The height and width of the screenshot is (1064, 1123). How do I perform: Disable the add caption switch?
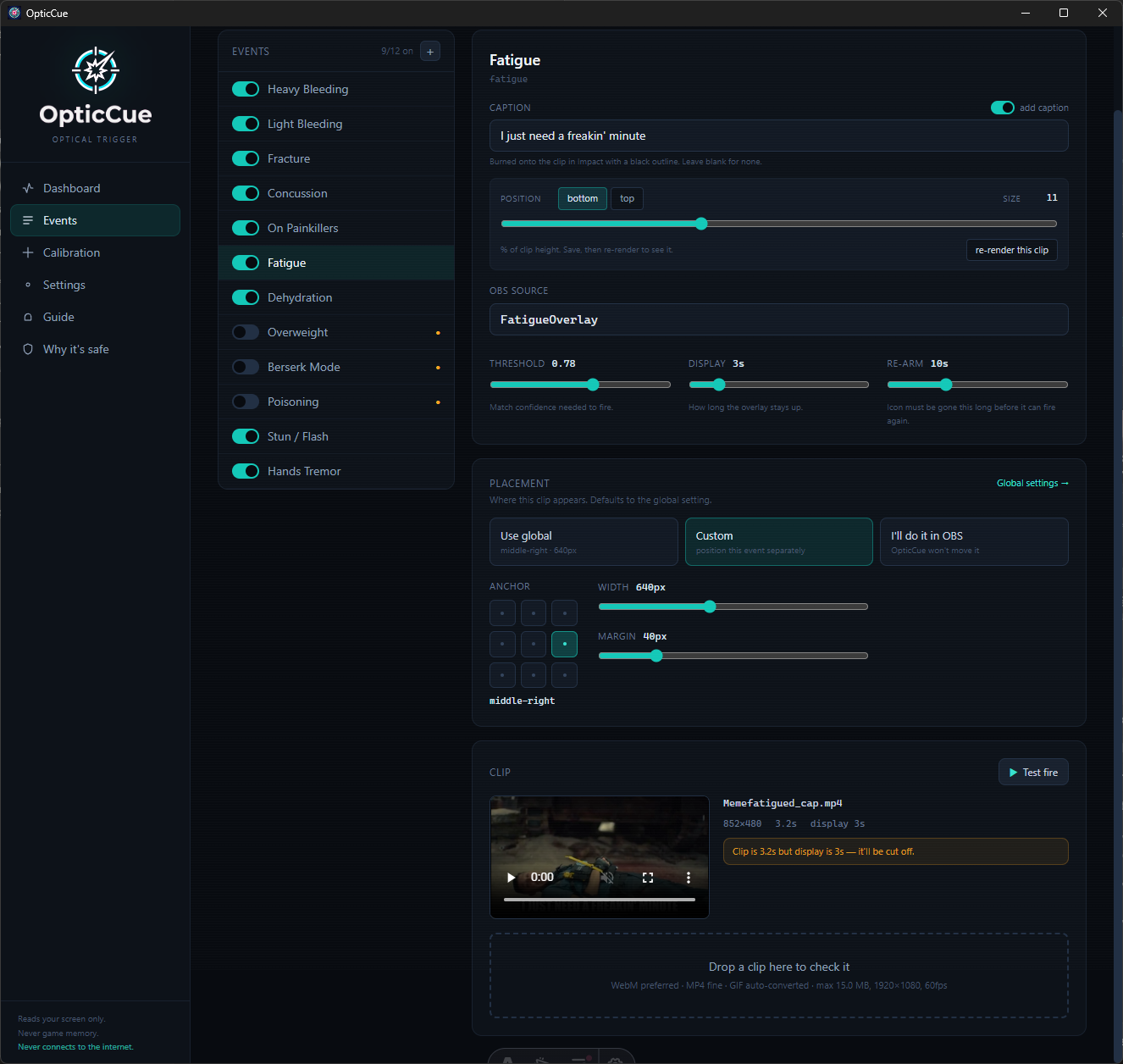(x=1003, y=108)
